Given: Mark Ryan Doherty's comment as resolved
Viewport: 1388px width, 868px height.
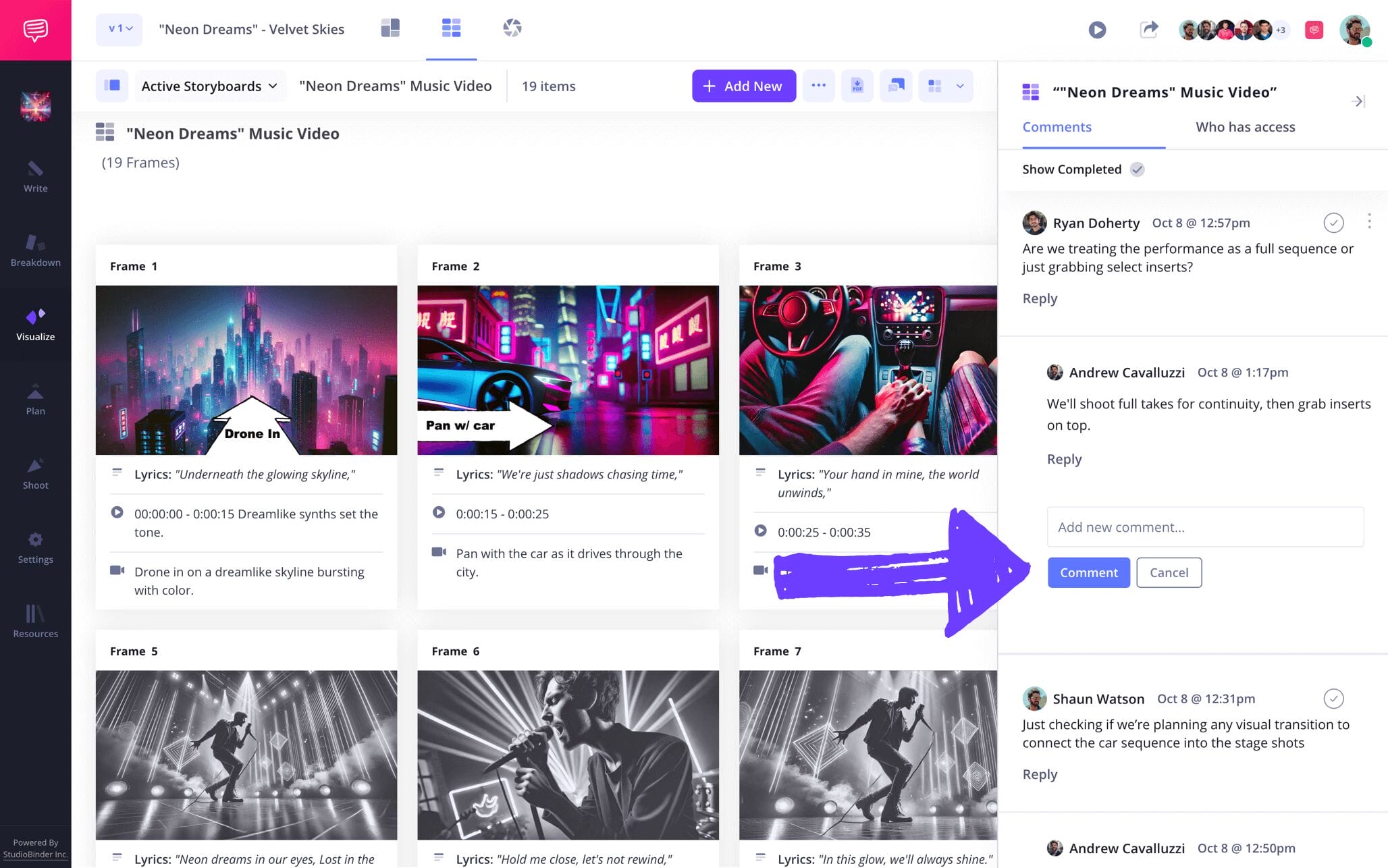Looking at the screenshot, I should [1333, 223].
